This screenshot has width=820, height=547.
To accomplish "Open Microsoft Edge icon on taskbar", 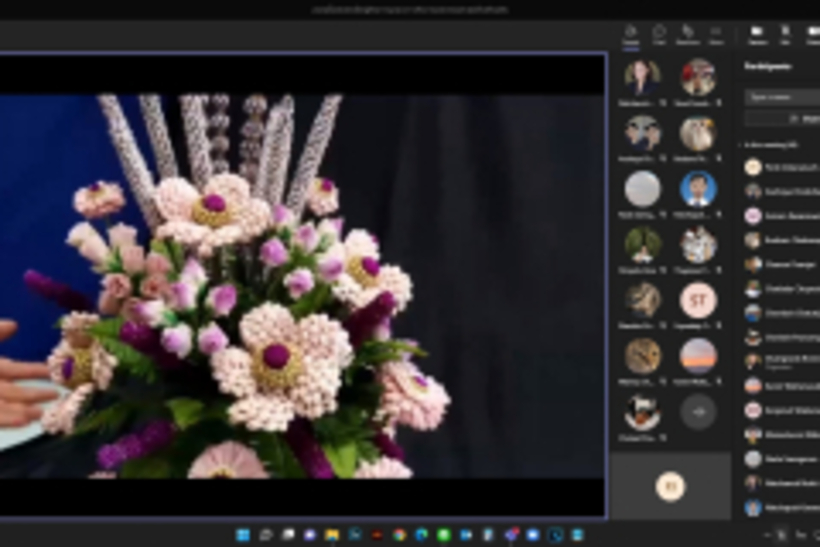I will click(x=422, y=534).
